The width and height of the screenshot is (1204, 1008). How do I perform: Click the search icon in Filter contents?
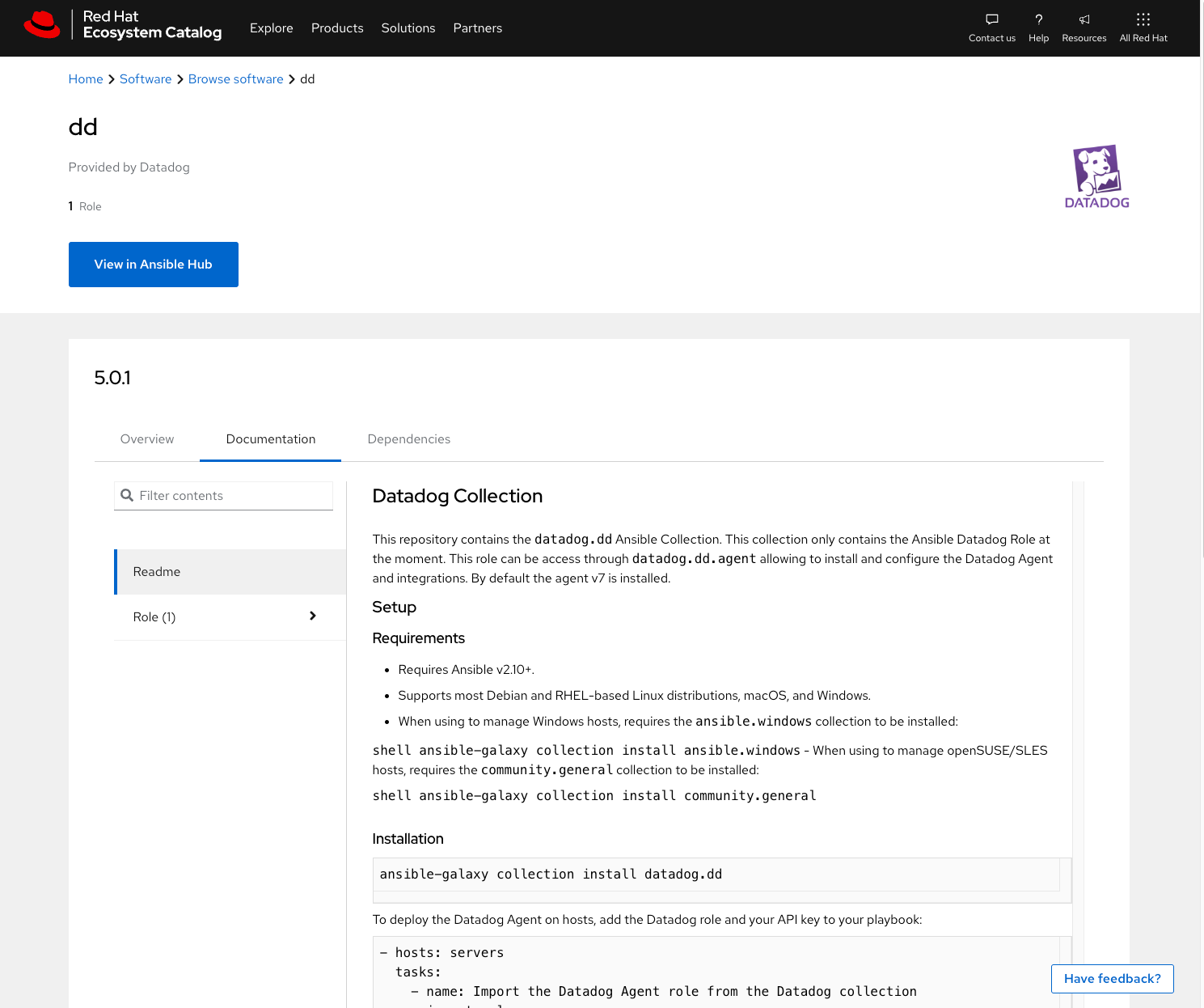click(x=128, y=495)
